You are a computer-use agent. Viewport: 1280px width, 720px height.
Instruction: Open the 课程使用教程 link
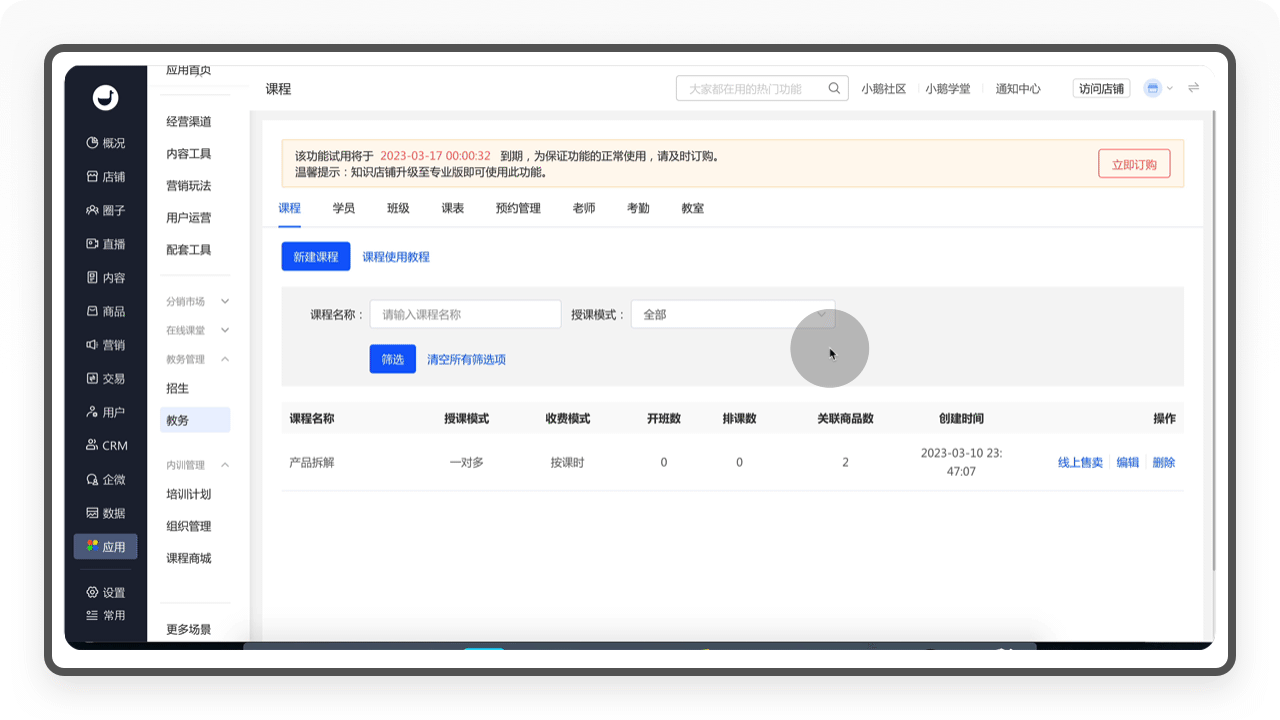396,257
